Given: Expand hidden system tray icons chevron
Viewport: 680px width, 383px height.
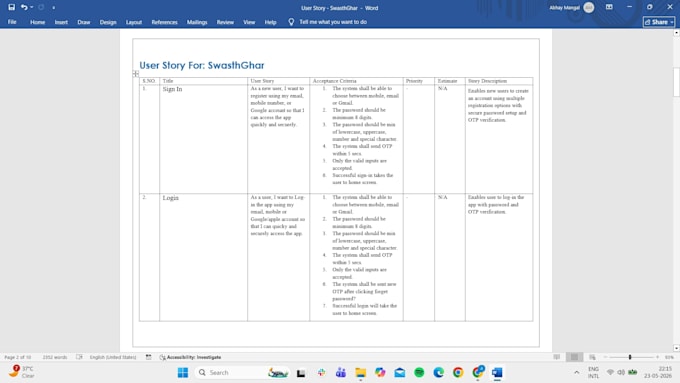Looking at the screenshot, I should pos(576,372).
